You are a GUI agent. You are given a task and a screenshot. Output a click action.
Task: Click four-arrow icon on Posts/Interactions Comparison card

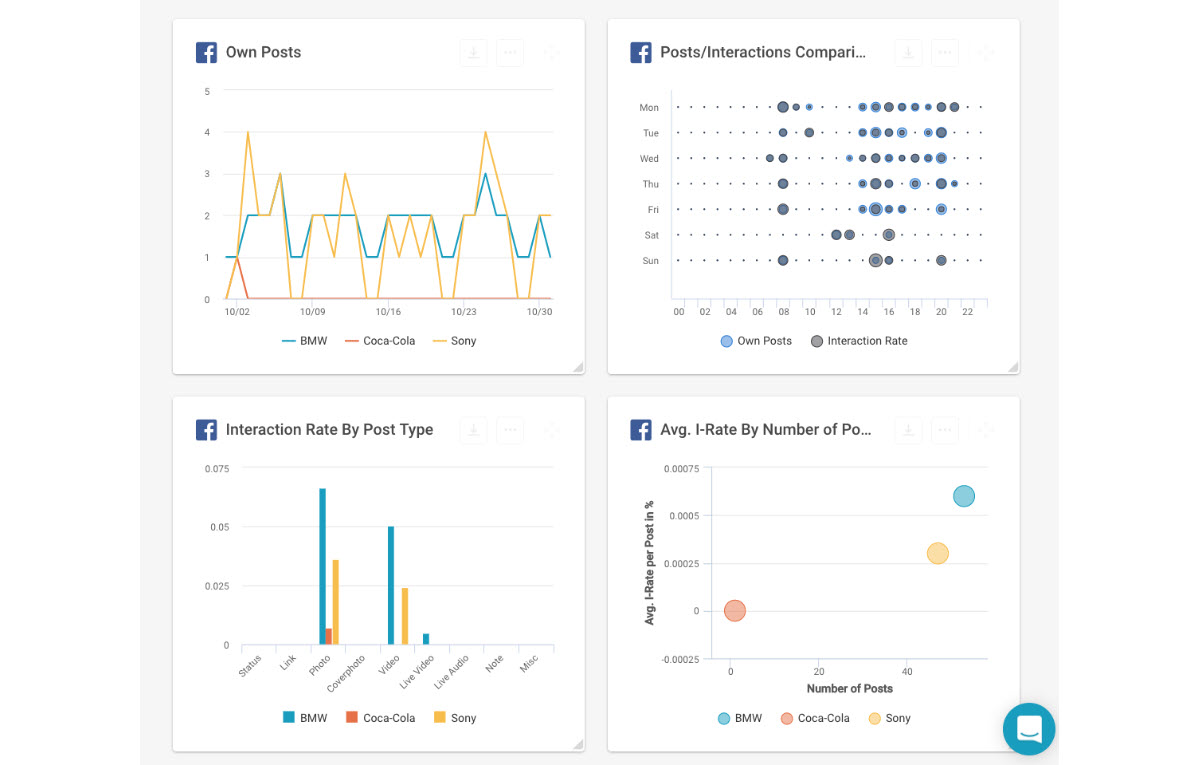tap(986, 53)
